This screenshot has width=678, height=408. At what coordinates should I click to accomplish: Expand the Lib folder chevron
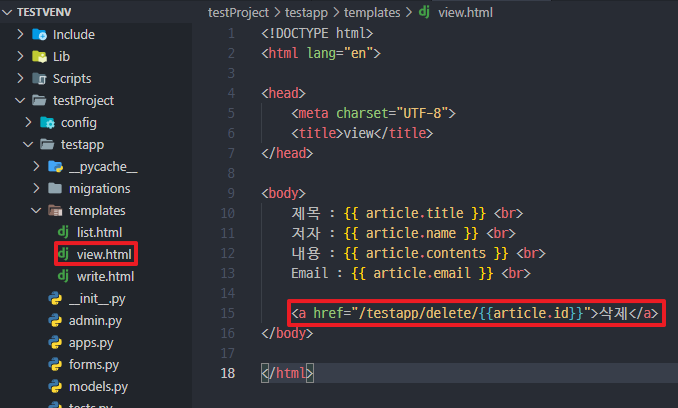[20, 56]
